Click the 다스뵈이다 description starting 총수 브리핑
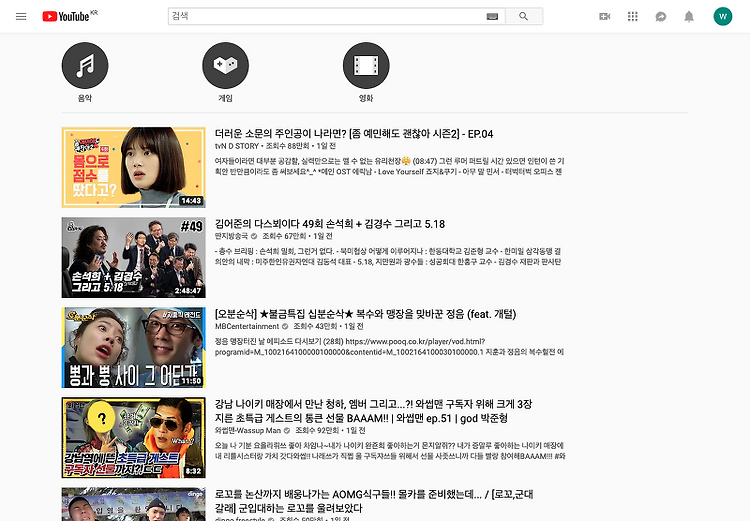 coord(388,256)
